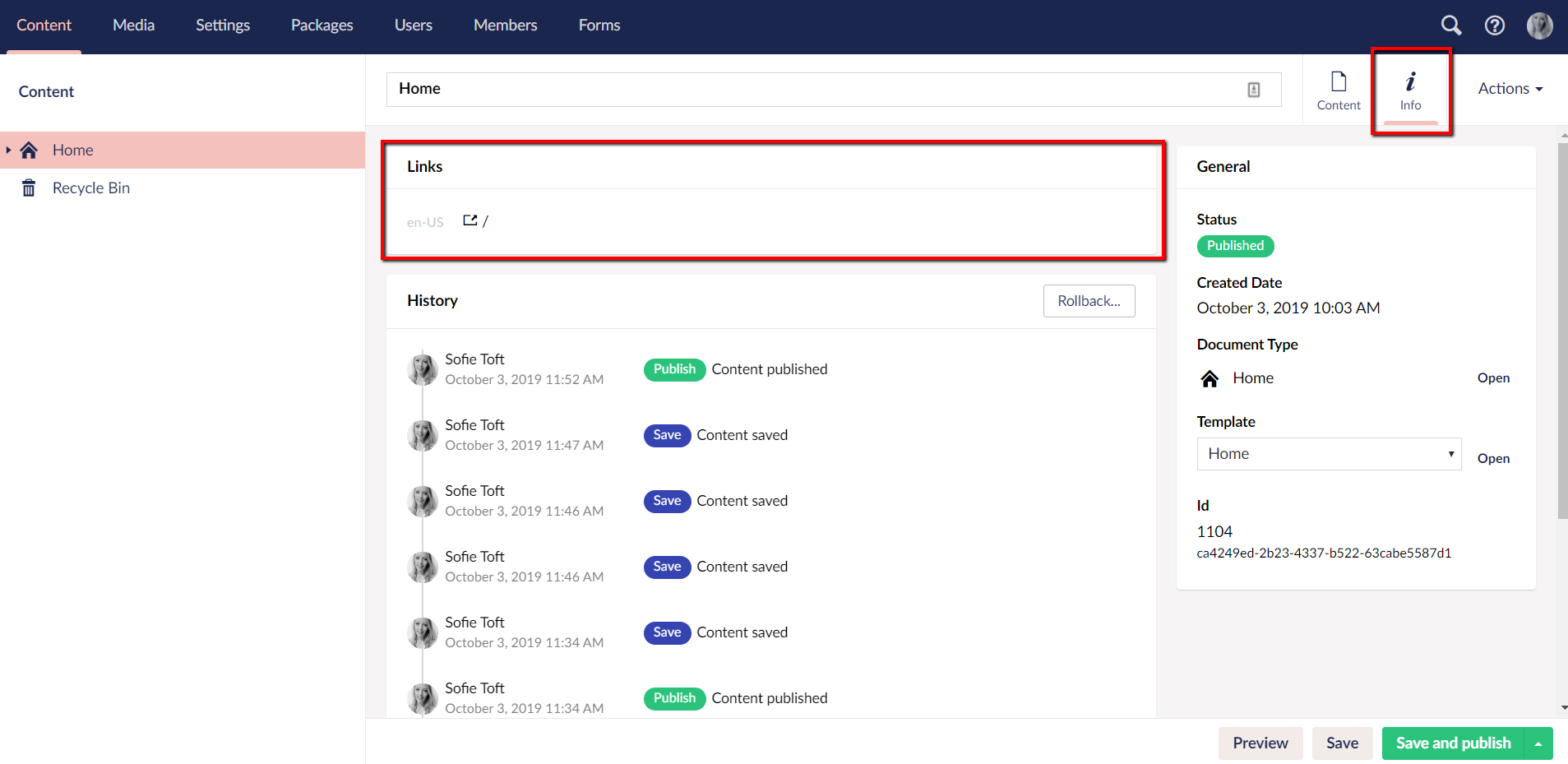
Task: Go to the Members section
Action: click(x=506, y=25)
